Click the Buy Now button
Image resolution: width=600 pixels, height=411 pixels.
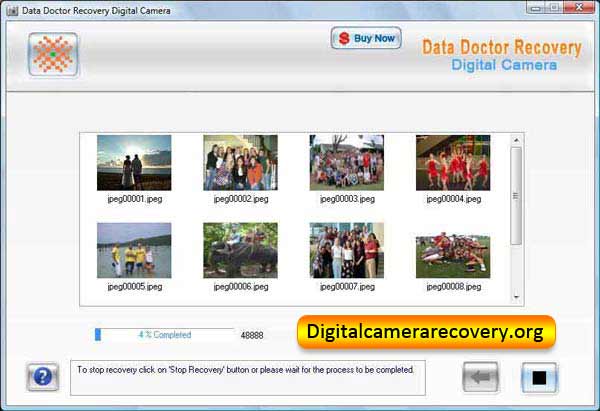click(366, 38)
